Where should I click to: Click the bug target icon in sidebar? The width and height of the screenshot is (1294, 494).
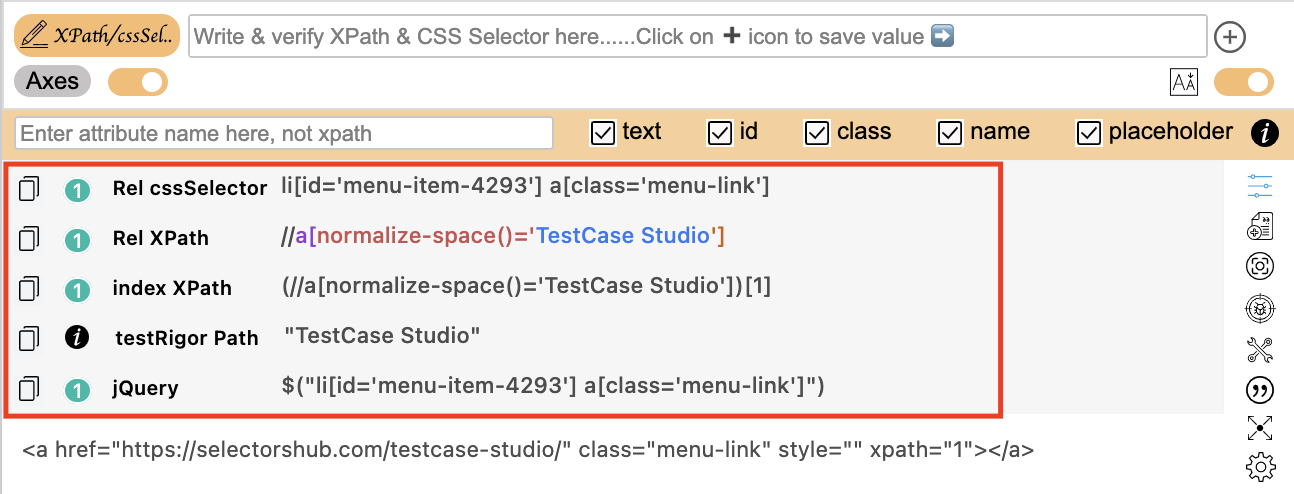tap(1260, 308)
